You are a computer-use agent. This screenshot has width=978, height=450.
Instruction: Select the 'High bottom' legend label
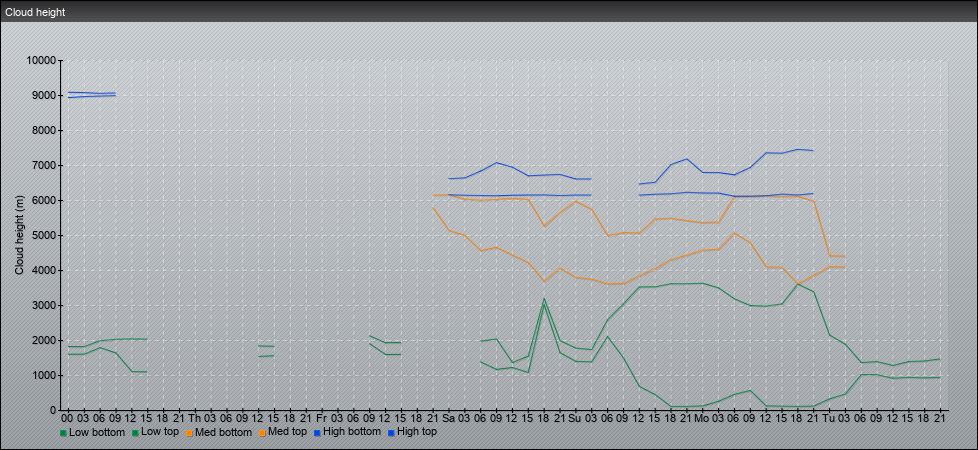(350, 432)
